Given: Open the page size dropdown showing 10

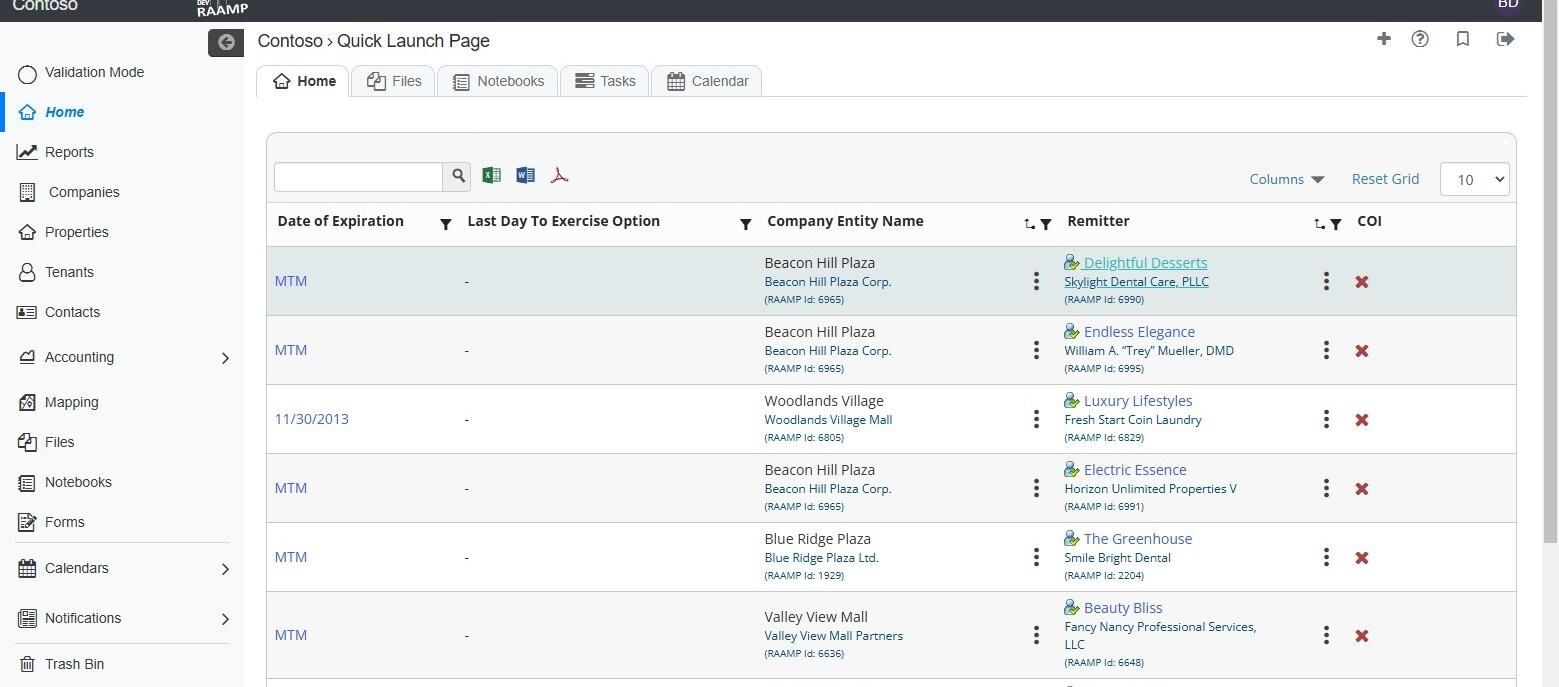Looking at the screenshot, I should [x=1474, y=180].
